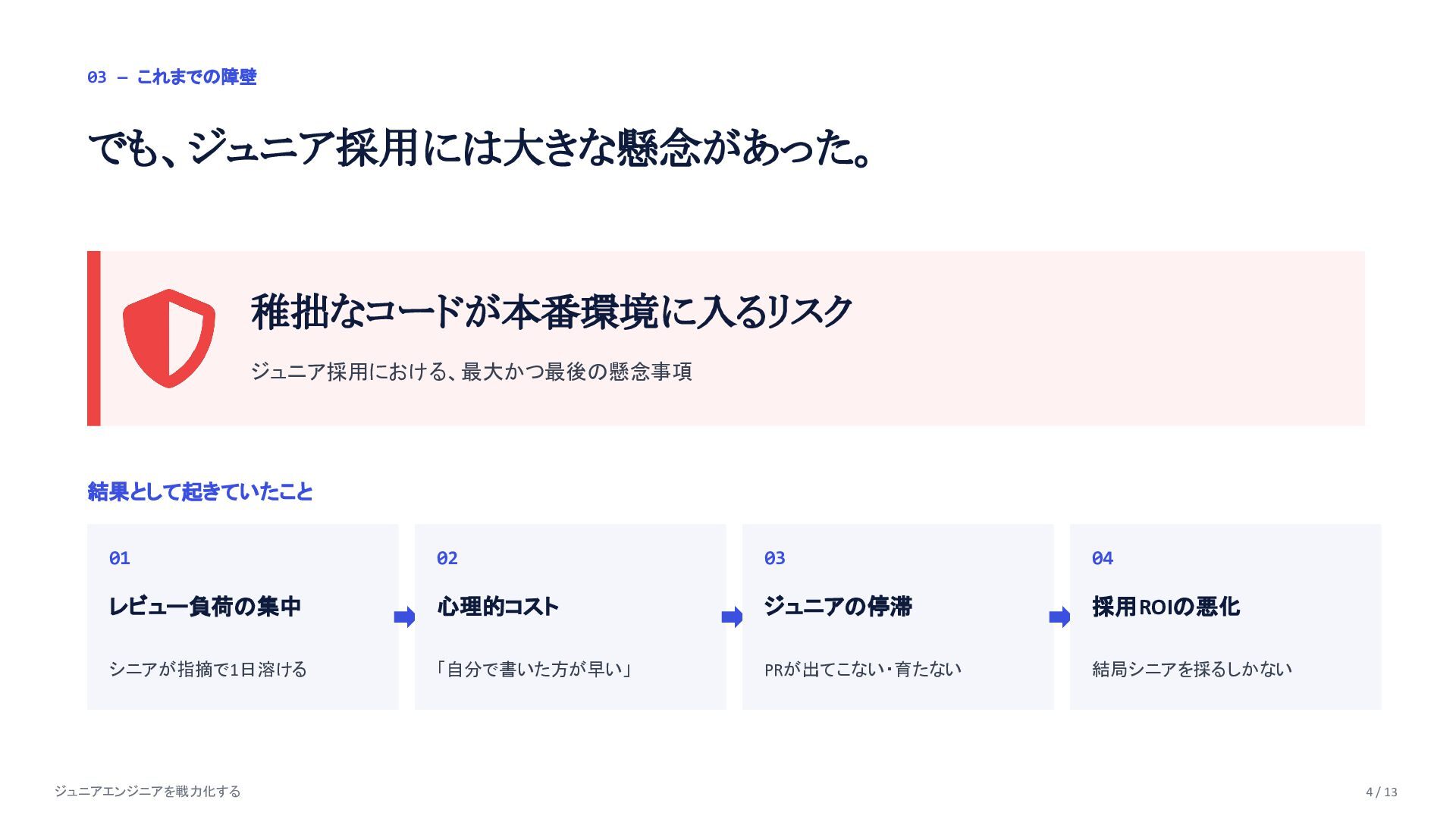Click arrow between cards 03 and 04
1456x819 pixels.
[x=1060, y=617]
